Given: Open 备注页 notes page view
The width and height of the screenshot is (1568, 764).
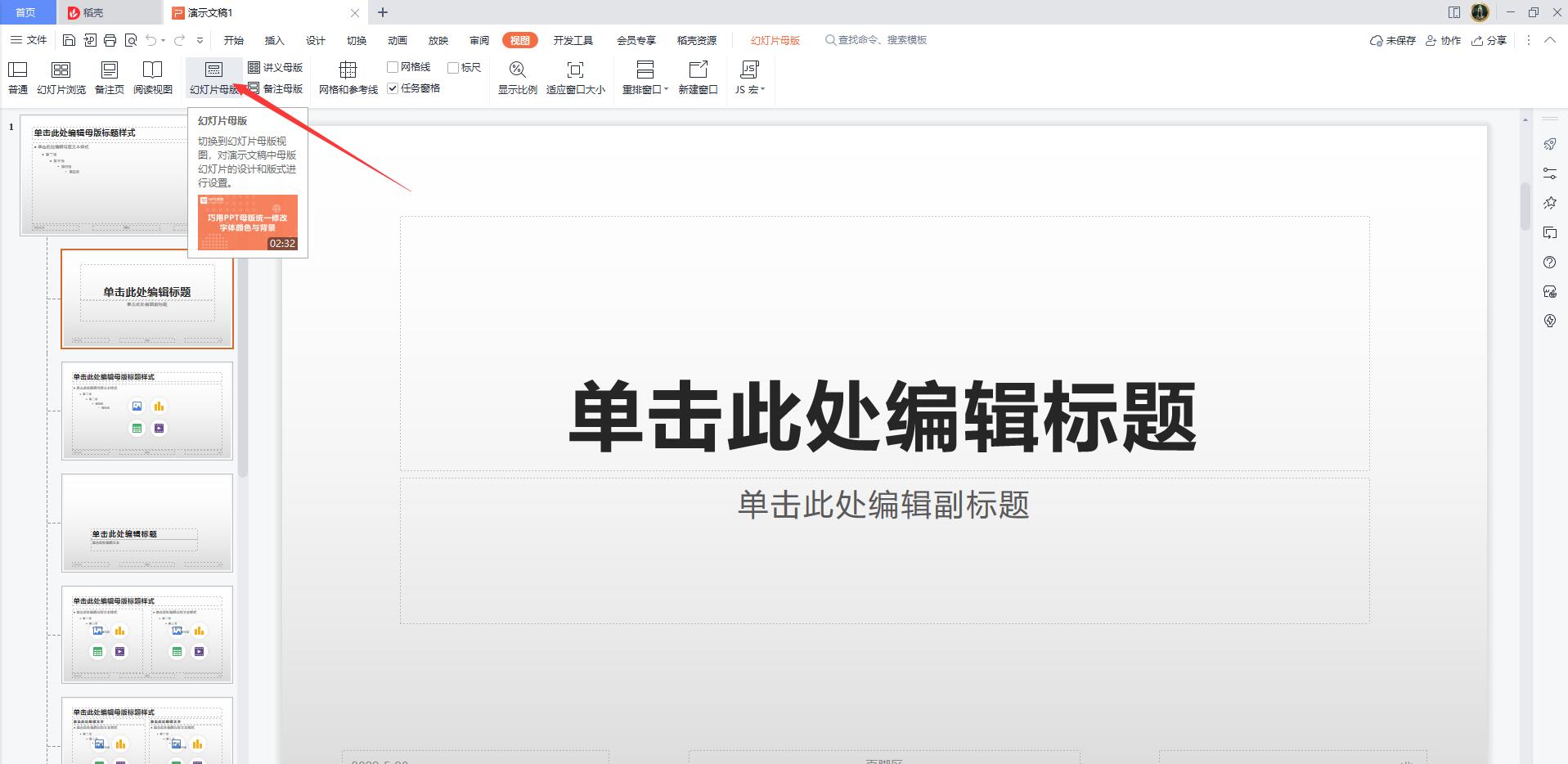Looking at the screenshot, I should click(110, 78).
